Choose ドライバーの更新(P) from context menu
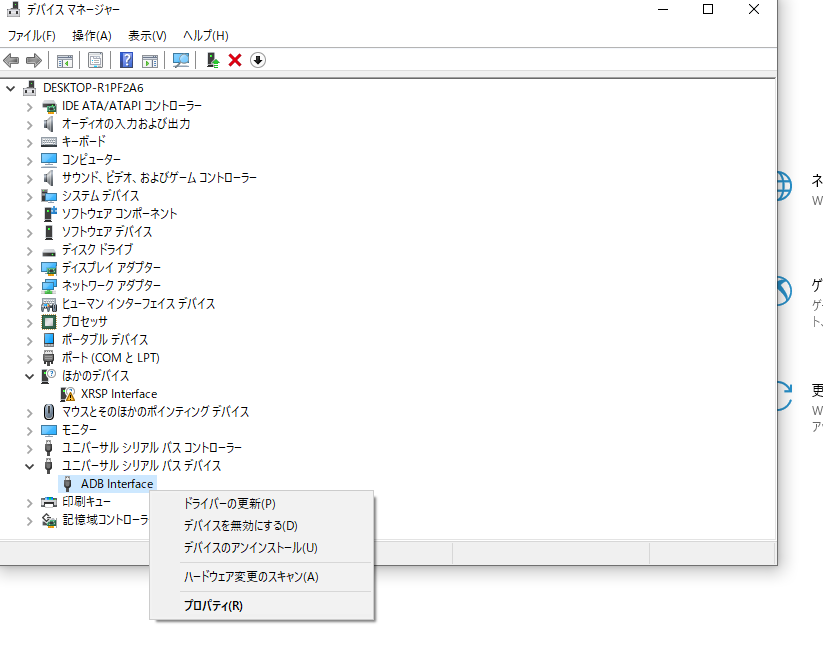 229,503
